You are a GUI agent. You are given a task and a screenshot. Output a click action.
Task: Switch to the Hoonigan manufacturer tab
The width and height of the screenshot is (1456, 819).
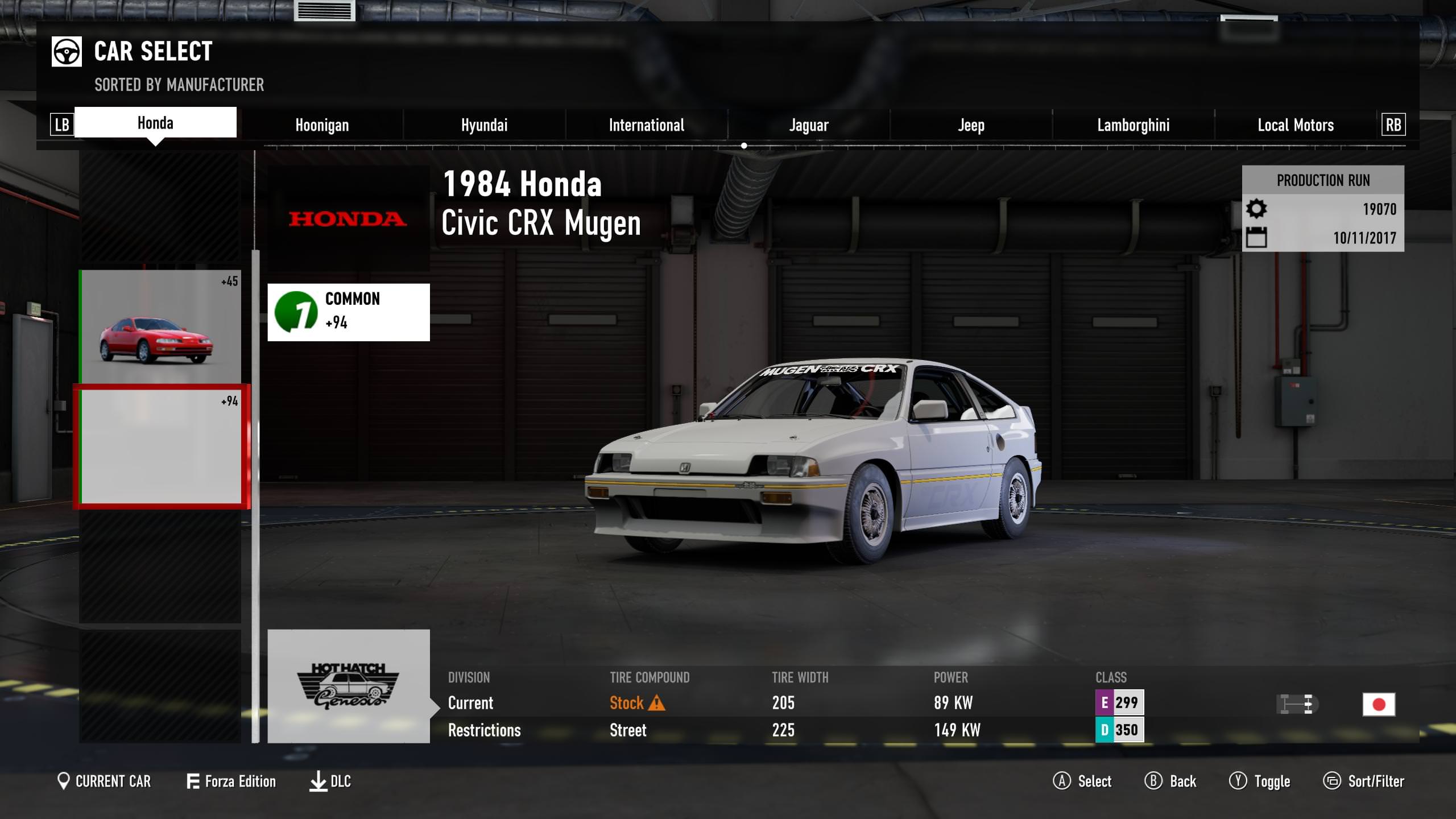pos(322,125)
